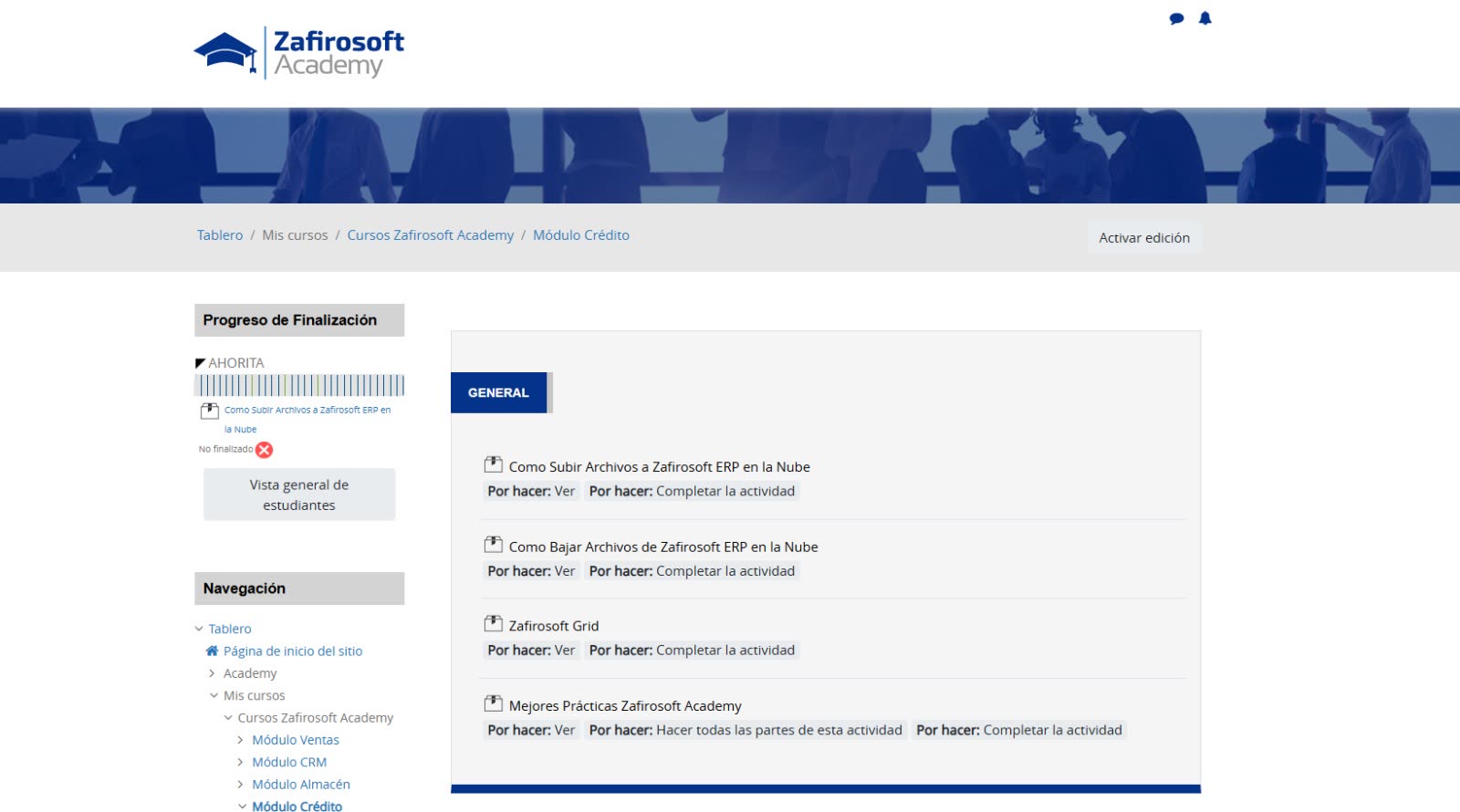Open Módulo Almacén in navigation tree
1460x812 pixels.
point(301,785)
